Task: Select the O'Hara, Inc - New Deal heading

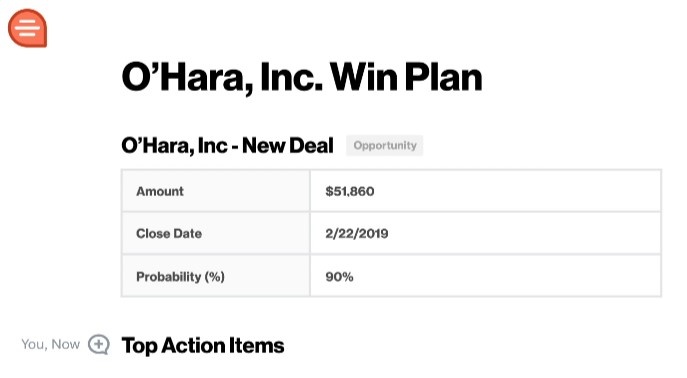Action: [227, 145]
